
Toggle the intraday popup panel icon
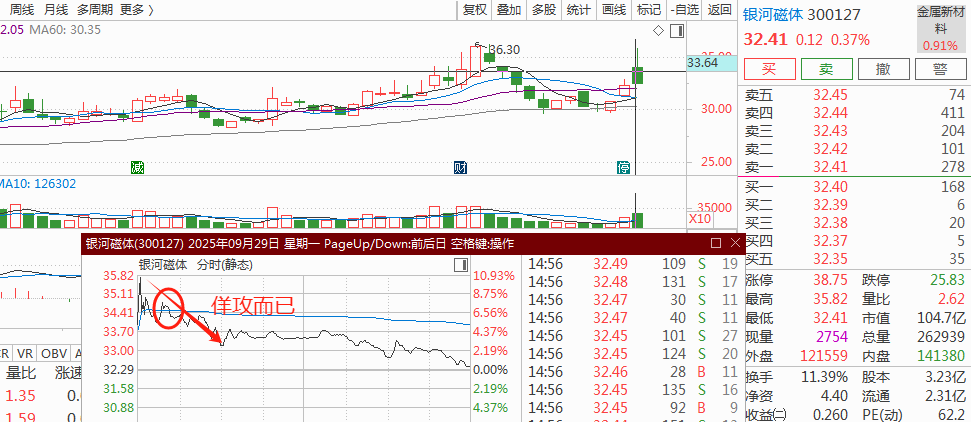(x=461, y=265)
